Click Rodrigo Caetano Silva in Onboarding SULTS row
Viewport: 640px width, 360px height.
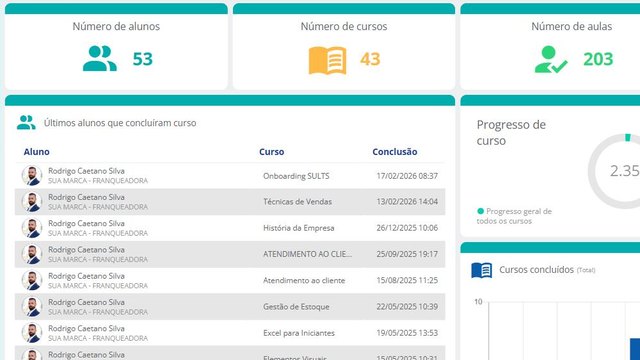pos(86,171)
